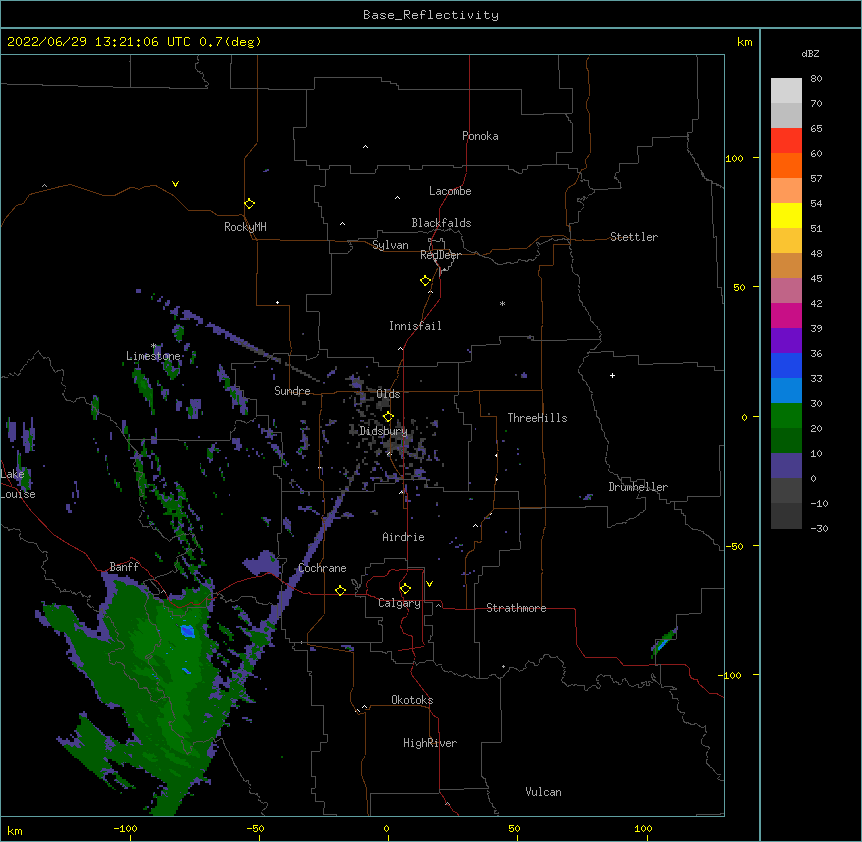Pick the magenta 39–42 dBZ legend swatch

pos(786,315)
